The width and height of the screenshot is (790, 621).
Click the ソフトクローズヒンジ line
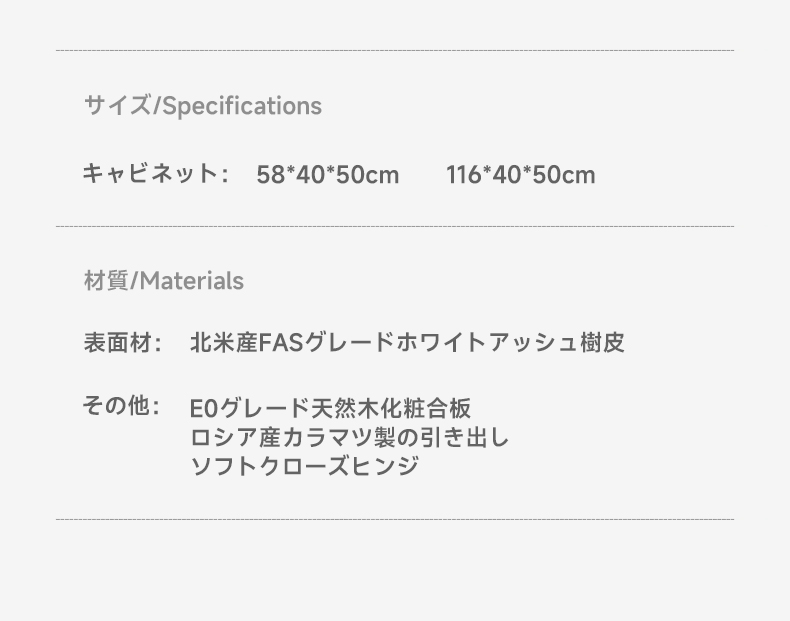pos(304,466)
